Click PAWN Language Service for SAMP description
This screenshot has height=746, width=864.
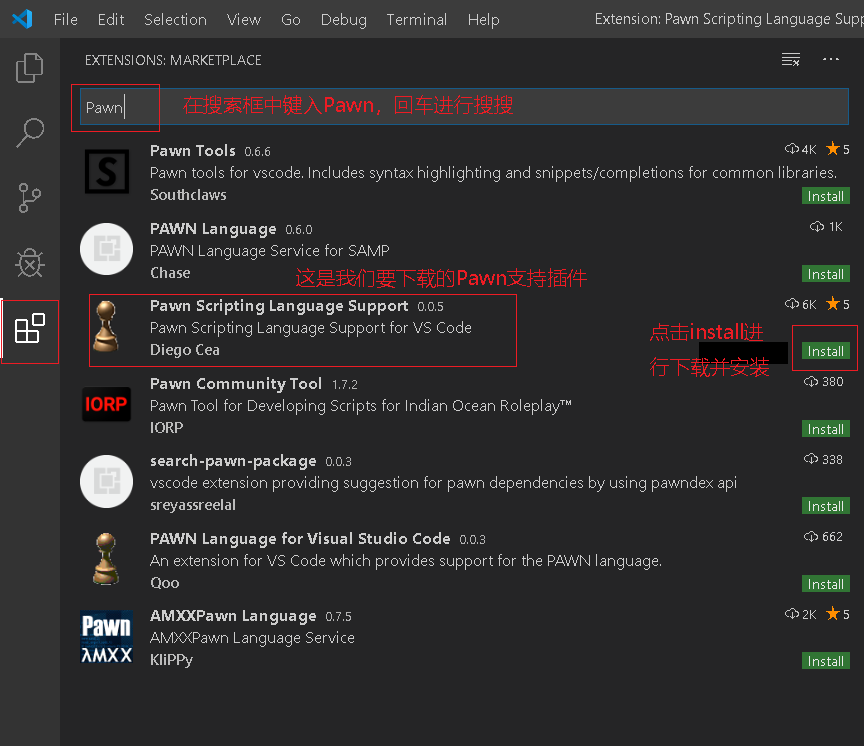(270, 251)
